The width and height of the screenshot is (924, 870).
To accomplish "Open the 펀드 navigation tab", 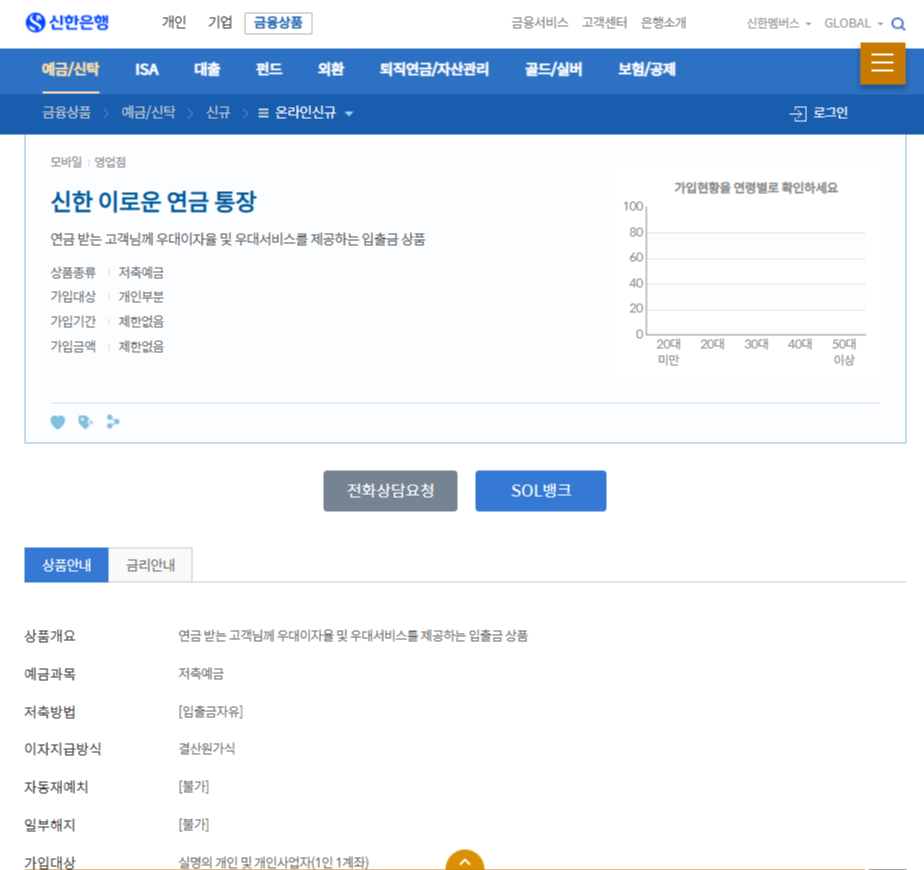I will [269, 70].
